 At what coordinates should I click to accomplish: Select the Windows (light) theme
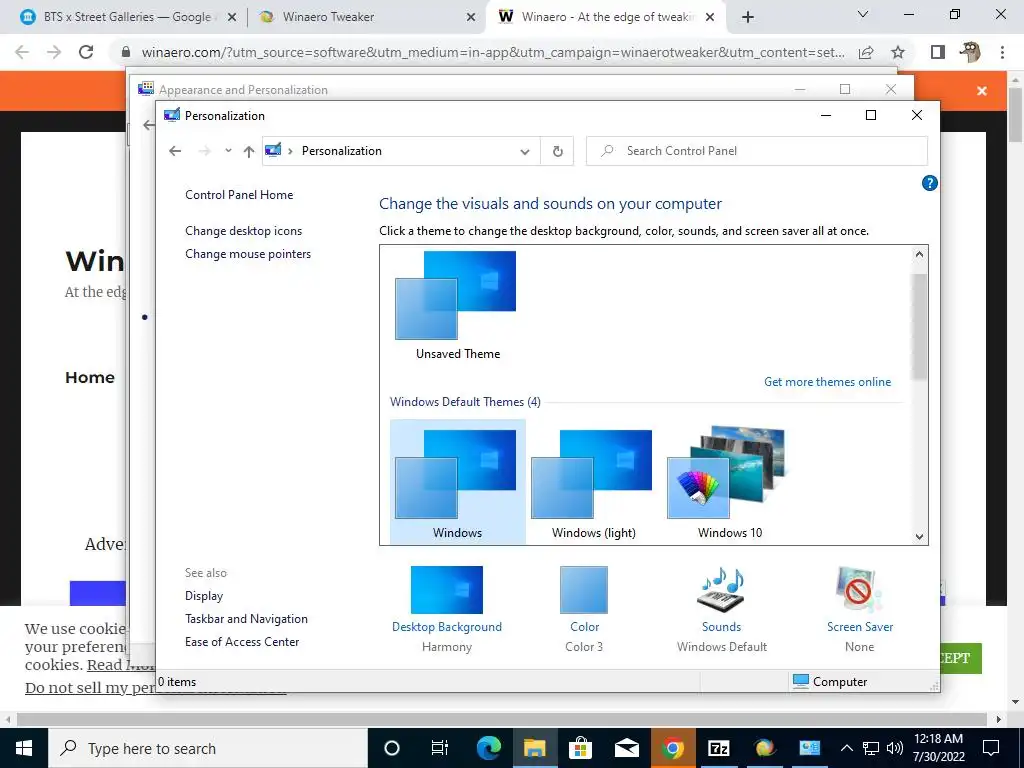tap(593, 483)
